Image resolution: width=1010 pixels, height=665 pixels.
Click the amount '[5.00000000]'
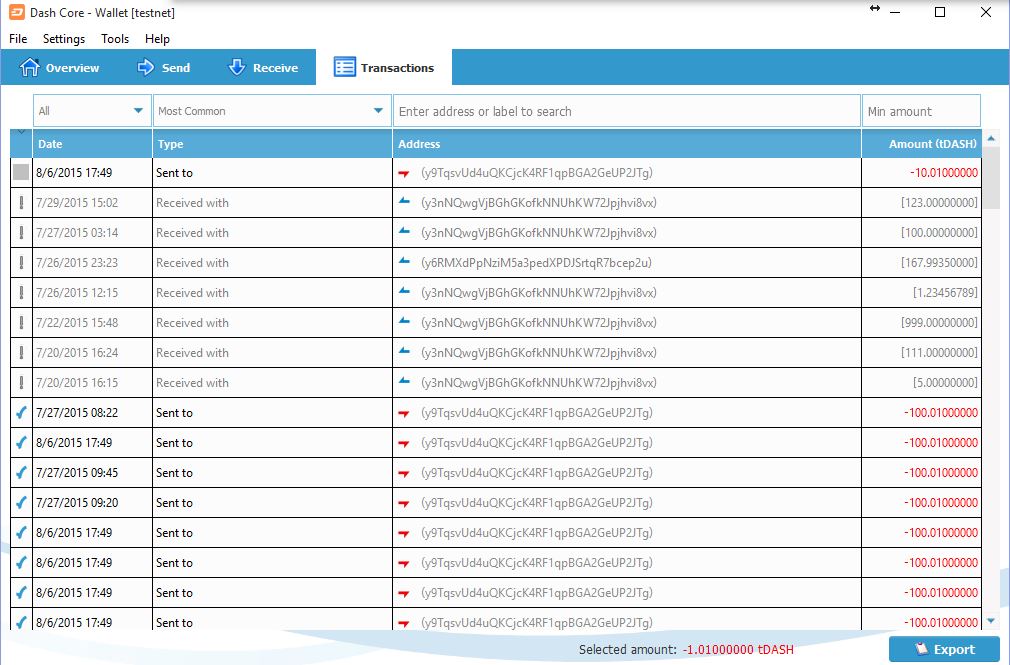945,382
